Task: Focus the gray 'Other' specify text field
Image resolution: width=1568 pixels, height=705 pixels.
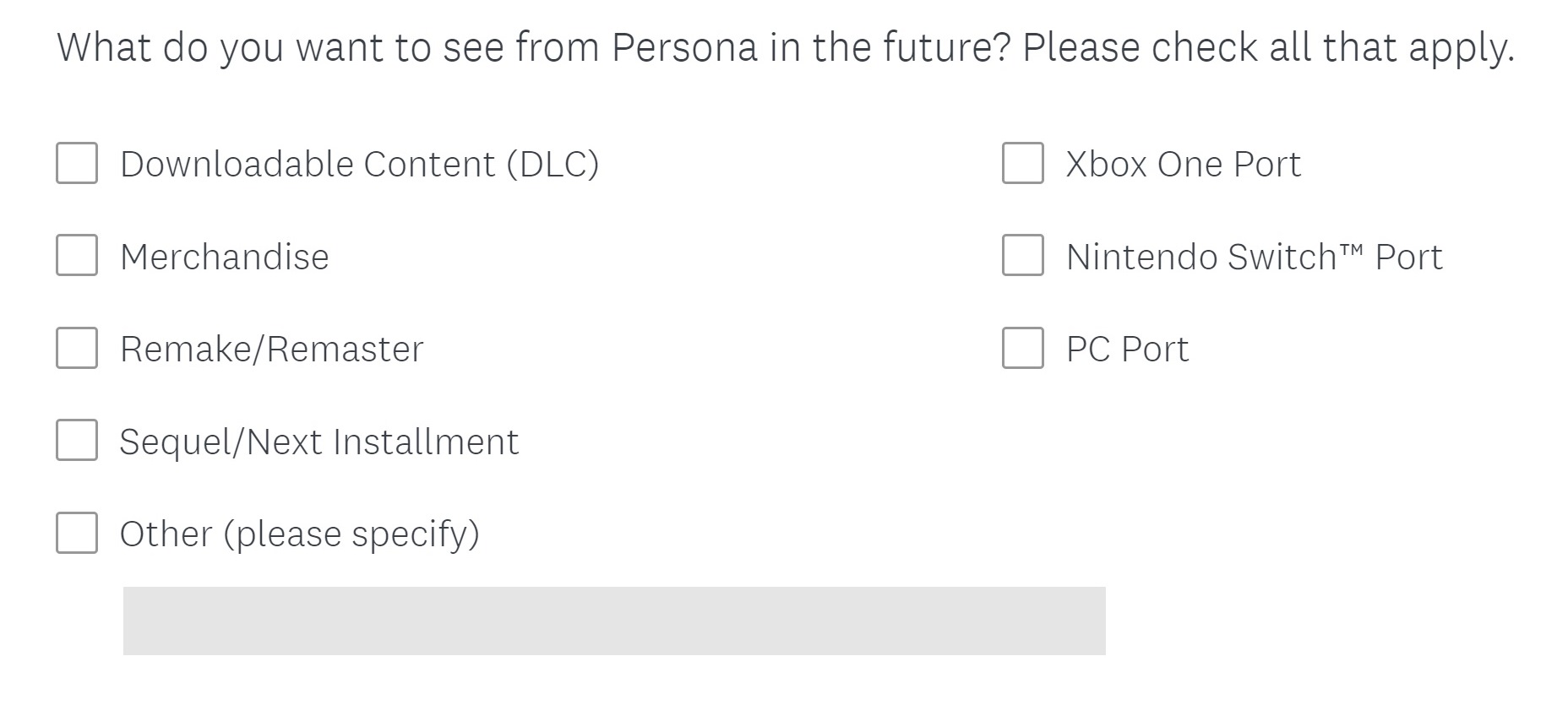Action: click(613, 621)
